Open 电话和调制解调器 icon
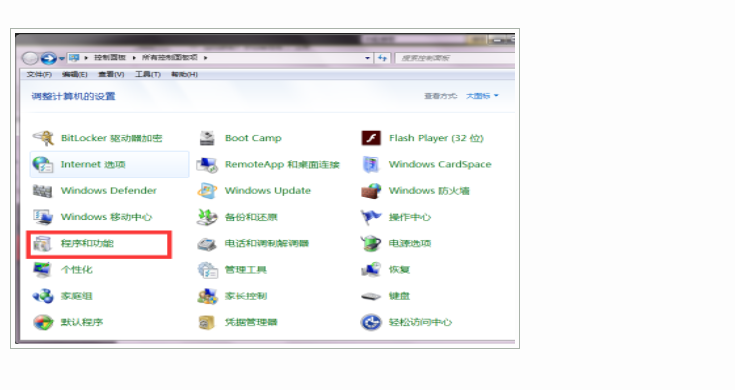 (x=207, y=244)
